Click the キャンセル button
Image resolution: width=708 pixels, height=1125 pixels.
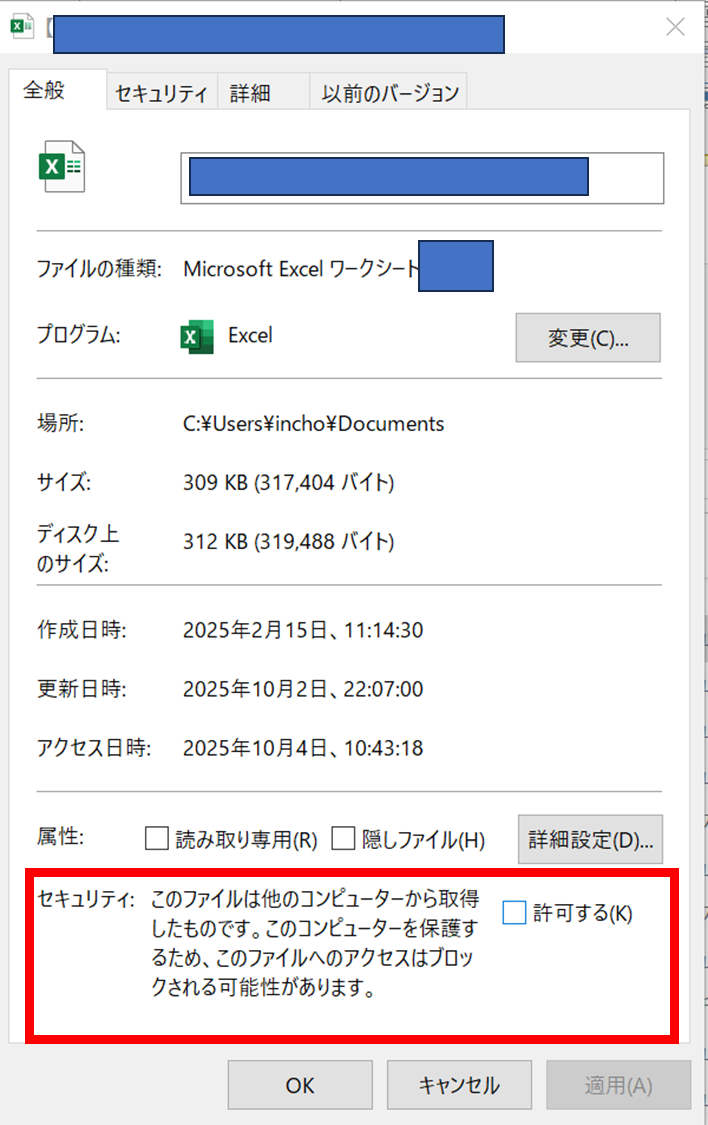click(x=459, y=1085)
